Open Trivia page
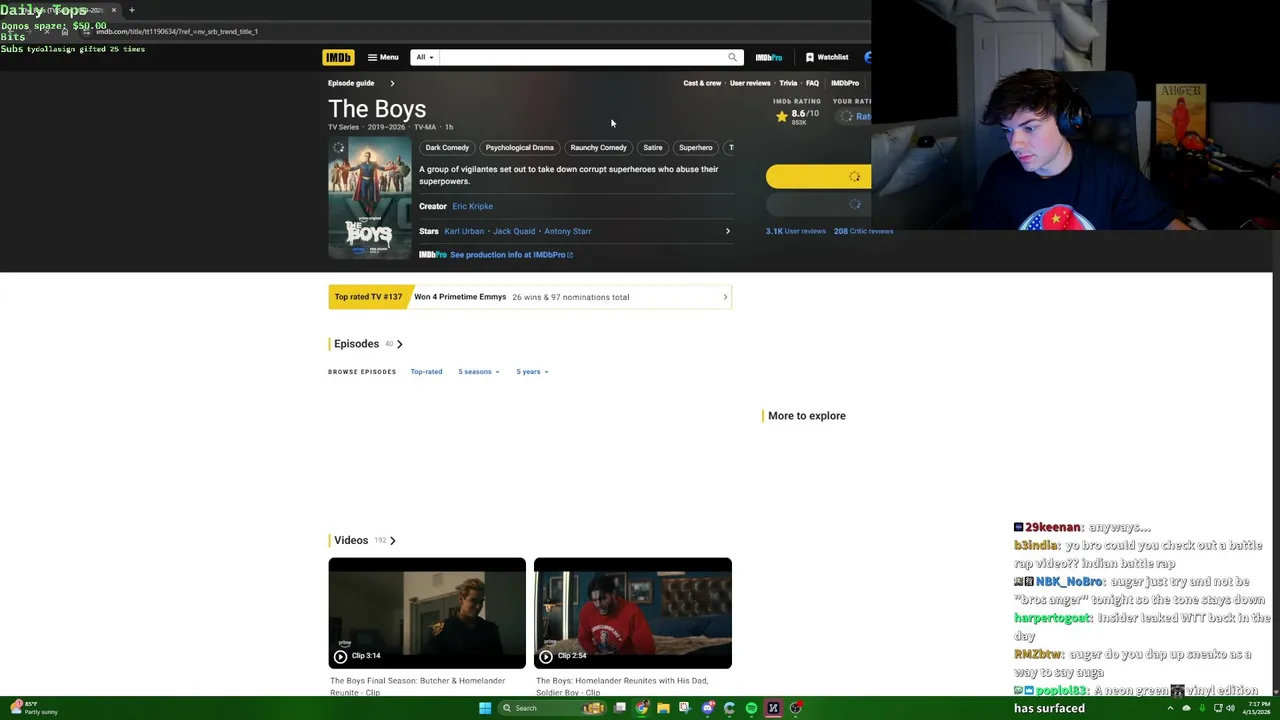Image resolution: width=1280 pixels, height=720 pixels. (788, 83)
